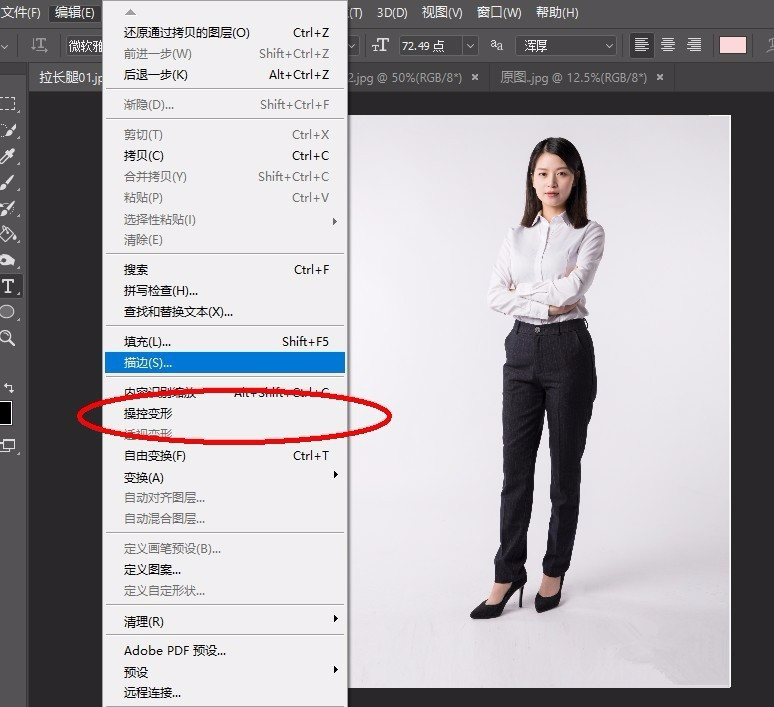Choose 操控变形 from the Edit menu
The width and height of the screenshot is (774, 707).
(x=148, y=413)
